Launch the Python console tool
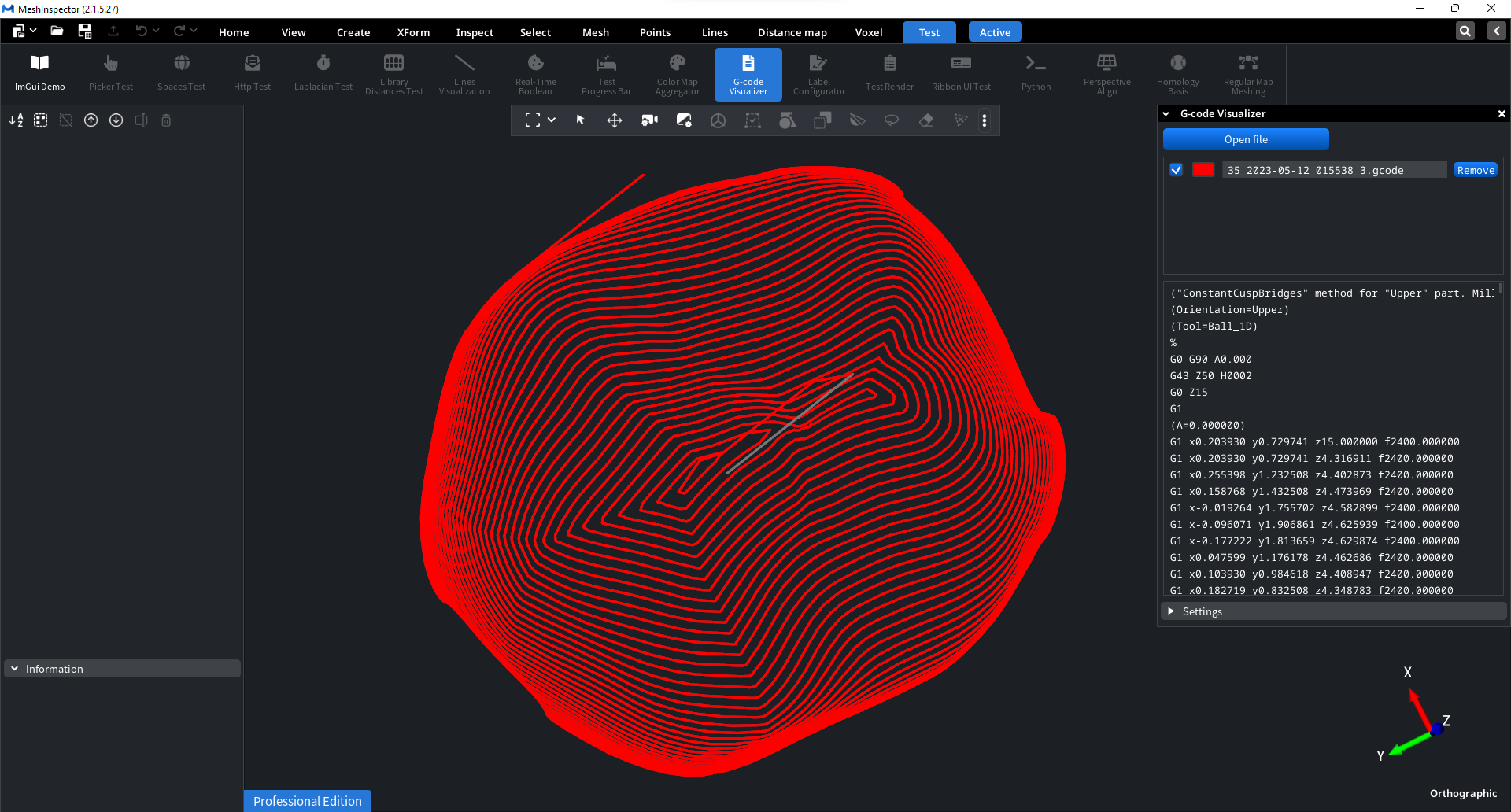This screenshot has width=1511, height=812. 1036,74
